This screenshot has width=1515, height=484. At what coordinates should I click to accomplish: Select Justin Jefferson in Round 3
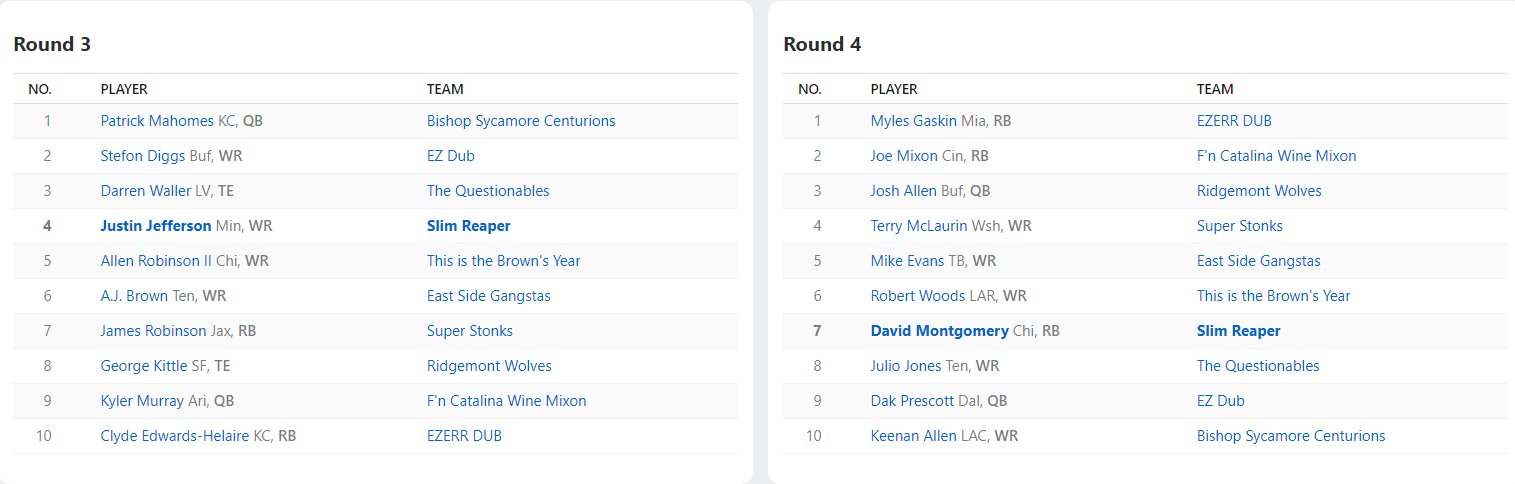coord(156,226)
